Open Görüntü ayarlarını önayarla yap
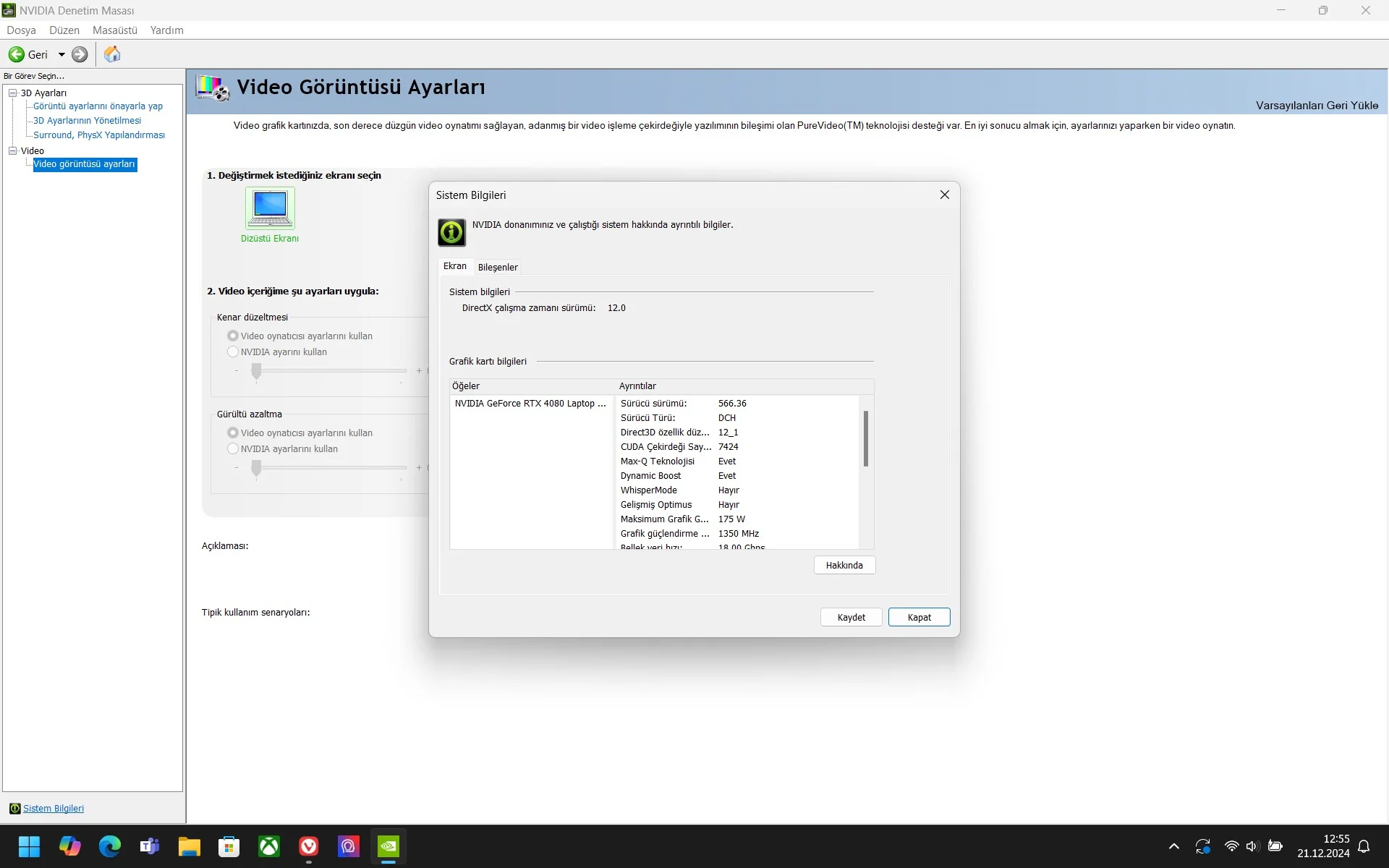1389x868 pixels. [98, 106]
